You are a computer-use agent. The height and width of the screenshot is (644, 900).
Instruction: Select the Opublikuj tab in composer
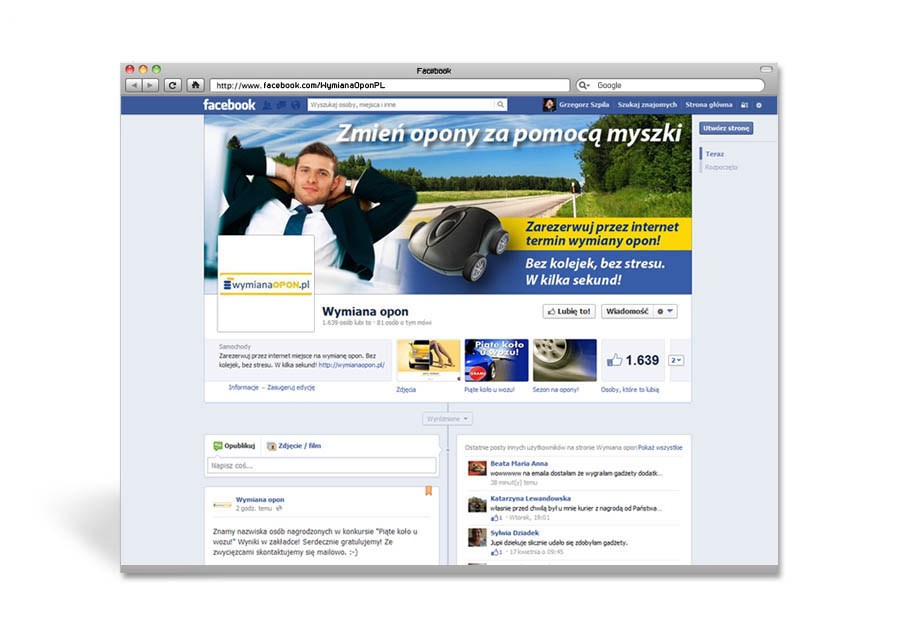235,446
